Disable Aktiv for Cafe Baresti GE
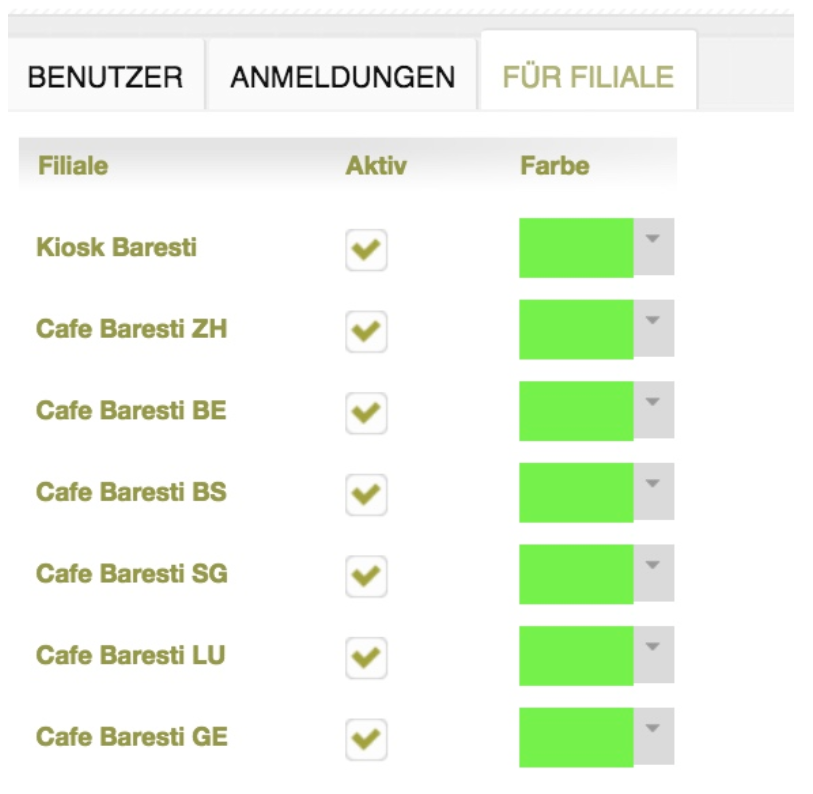 tap(366, 739)
